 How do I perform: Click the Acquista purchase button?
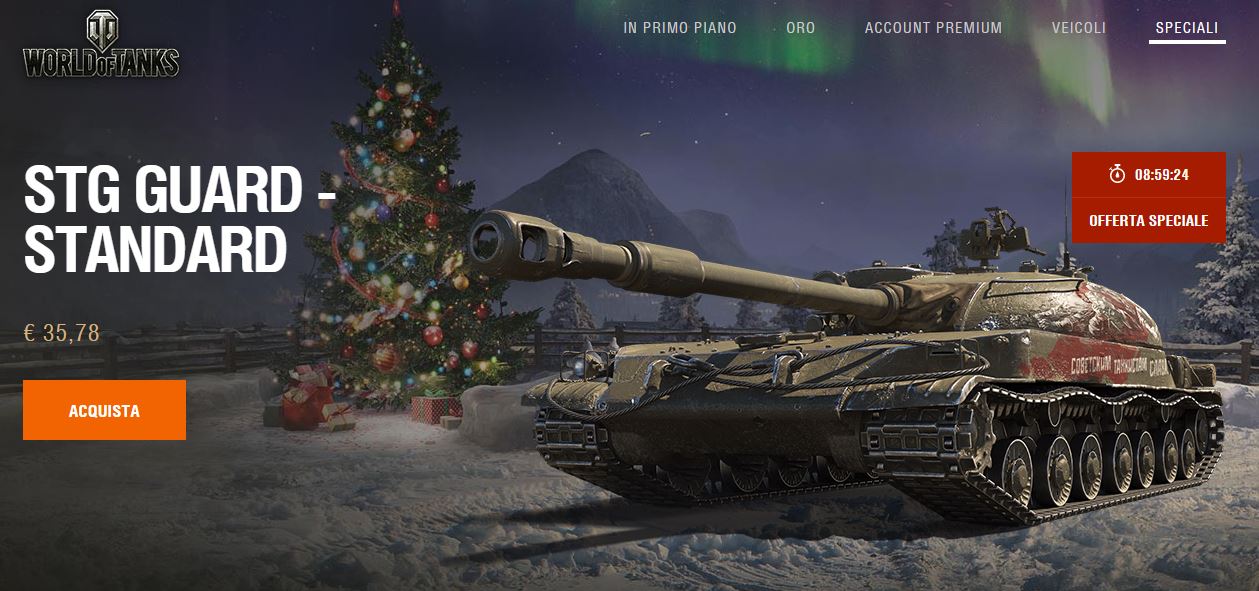(x=104, y=410)
